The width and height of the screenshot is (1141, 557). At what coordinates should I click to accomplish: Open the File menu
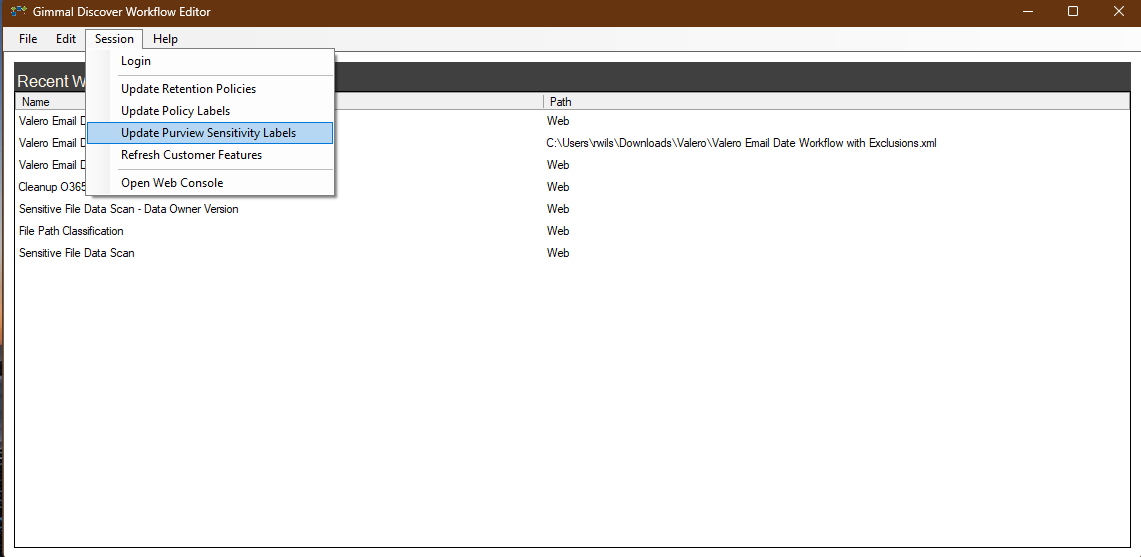tap(28, 39)
